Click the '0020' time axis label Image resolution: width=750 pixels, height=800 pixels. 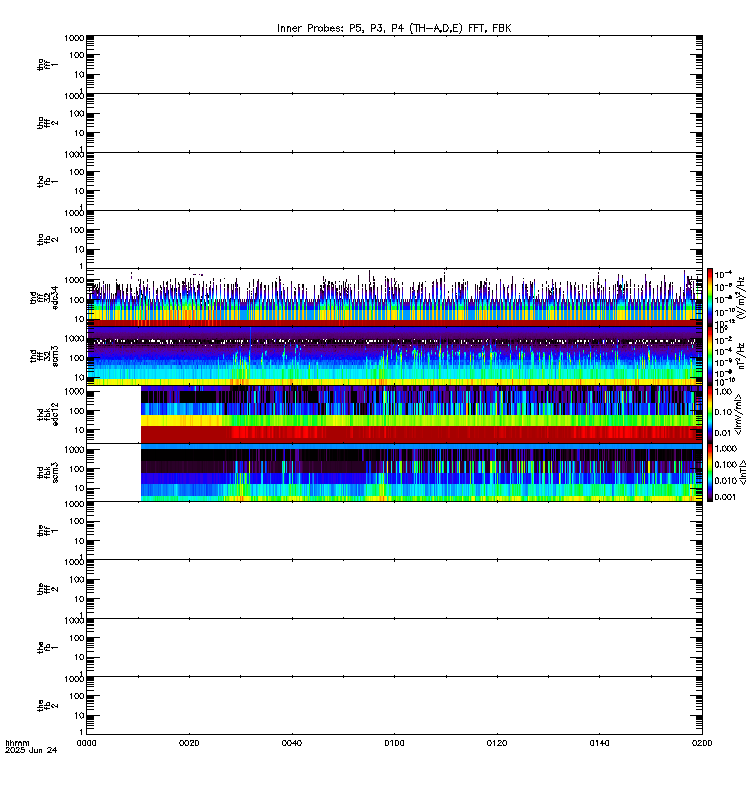click(189, 743)
